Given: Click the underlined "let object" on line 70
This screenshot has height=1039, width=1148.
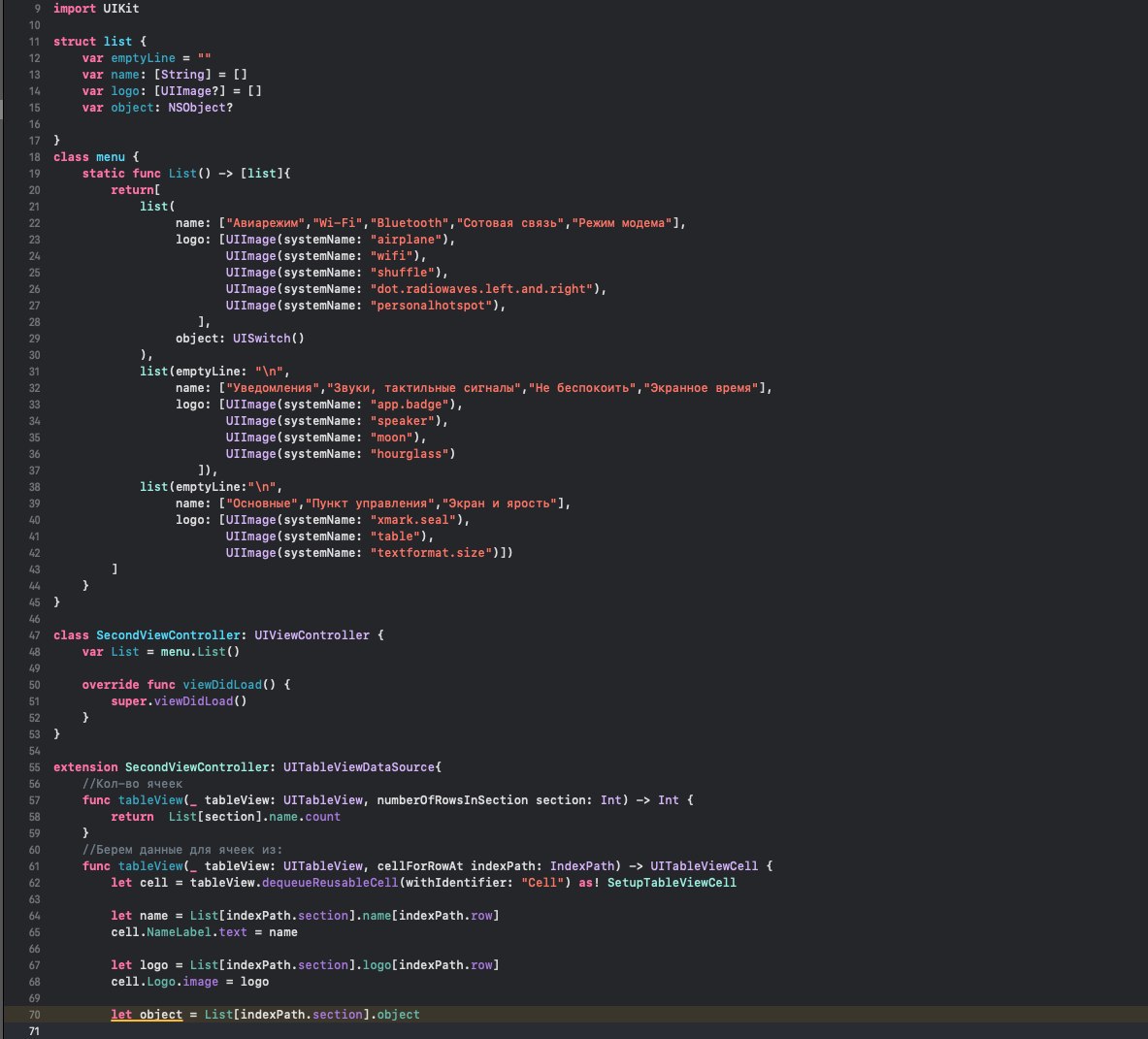Looking at the screenshot, I should click(x=147, y=1015).
